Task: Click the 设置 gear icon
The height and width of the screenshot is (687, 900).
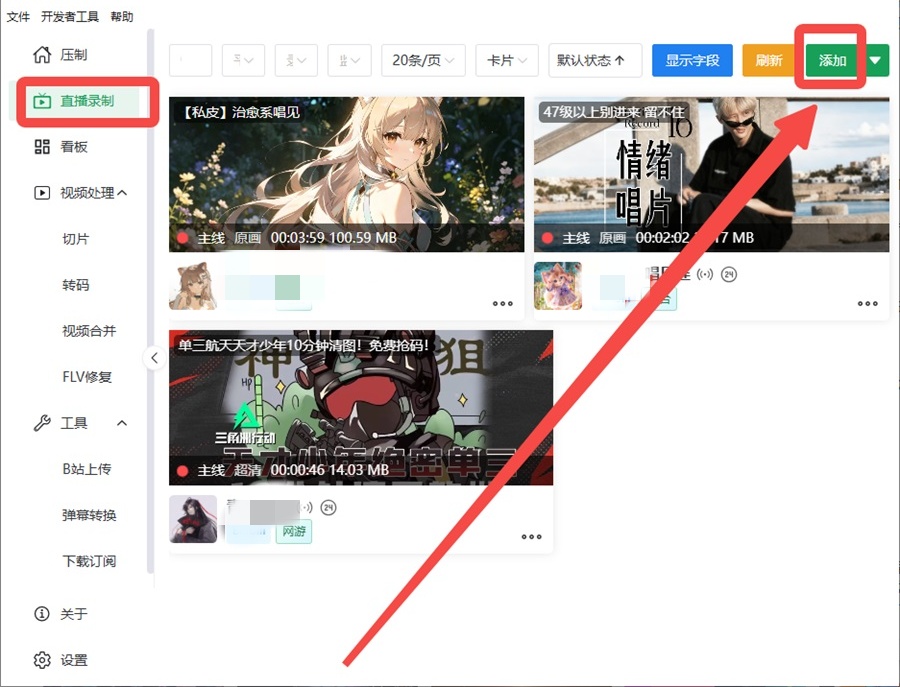Action: (x=42, y=660)
